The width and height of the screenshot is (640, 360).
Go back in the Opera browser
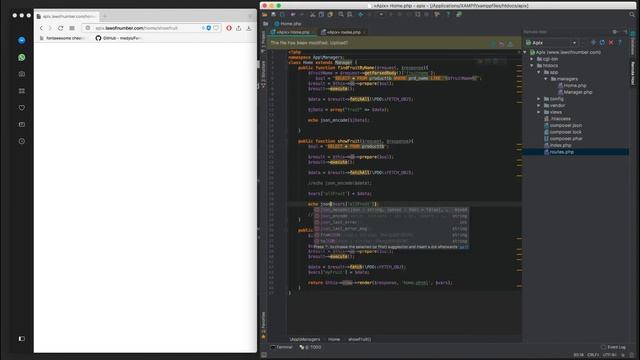(x=41, y=28)
